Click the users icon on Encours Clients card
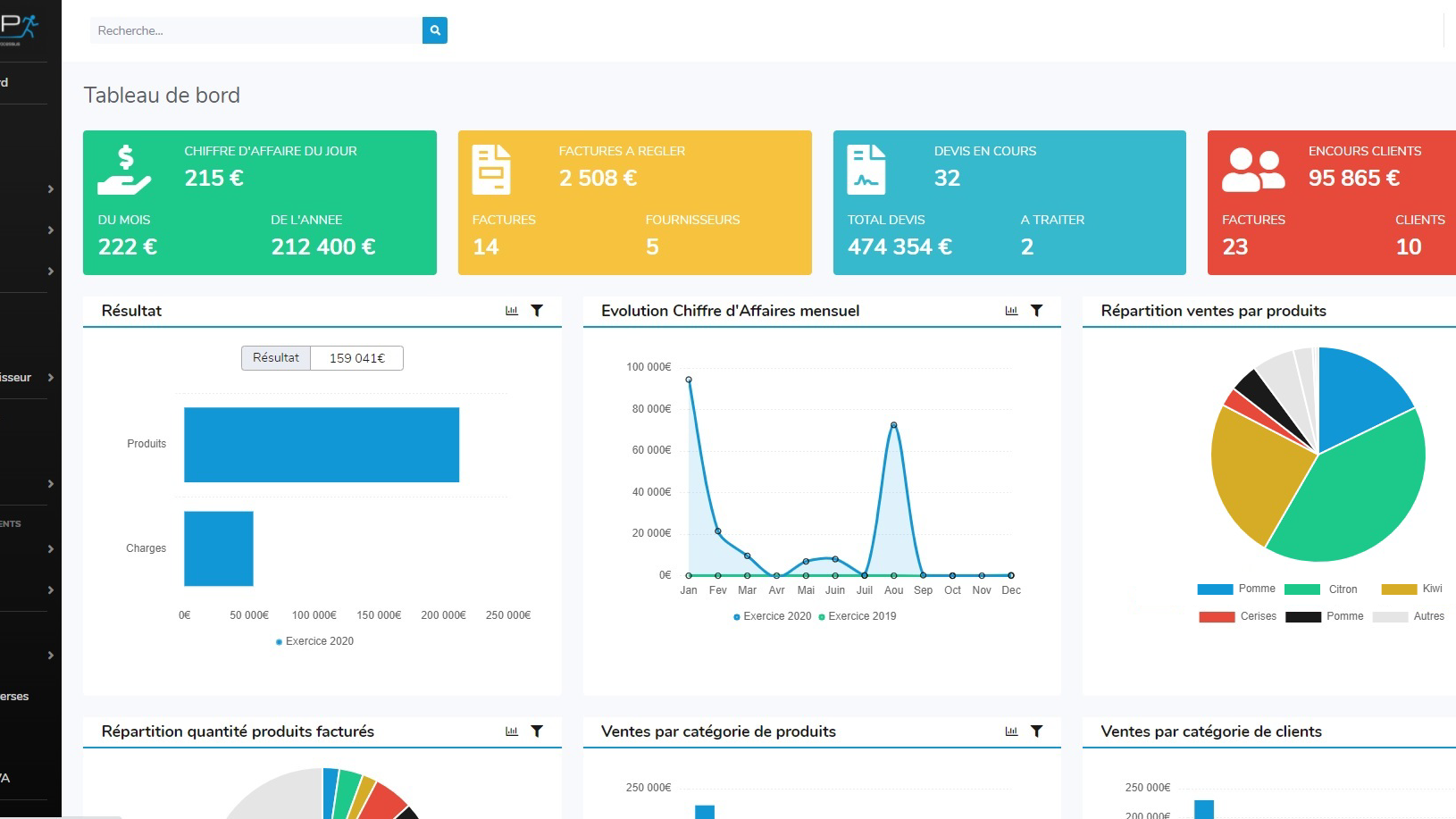The height and width of the screenshot is (819, 1456). point(1252,170)
